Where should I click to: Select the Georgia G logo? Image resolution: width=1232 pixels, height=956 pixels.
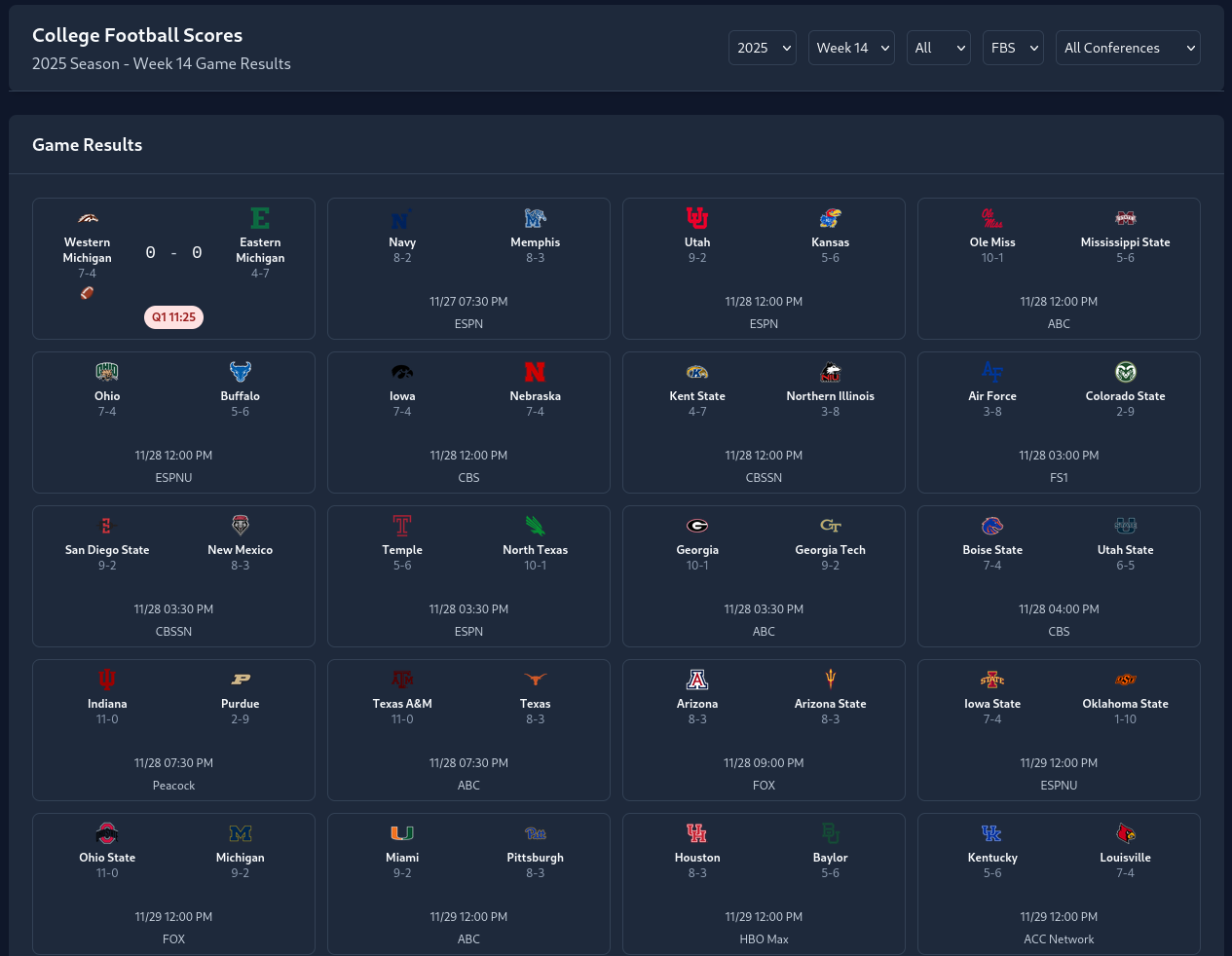[697, 526]
